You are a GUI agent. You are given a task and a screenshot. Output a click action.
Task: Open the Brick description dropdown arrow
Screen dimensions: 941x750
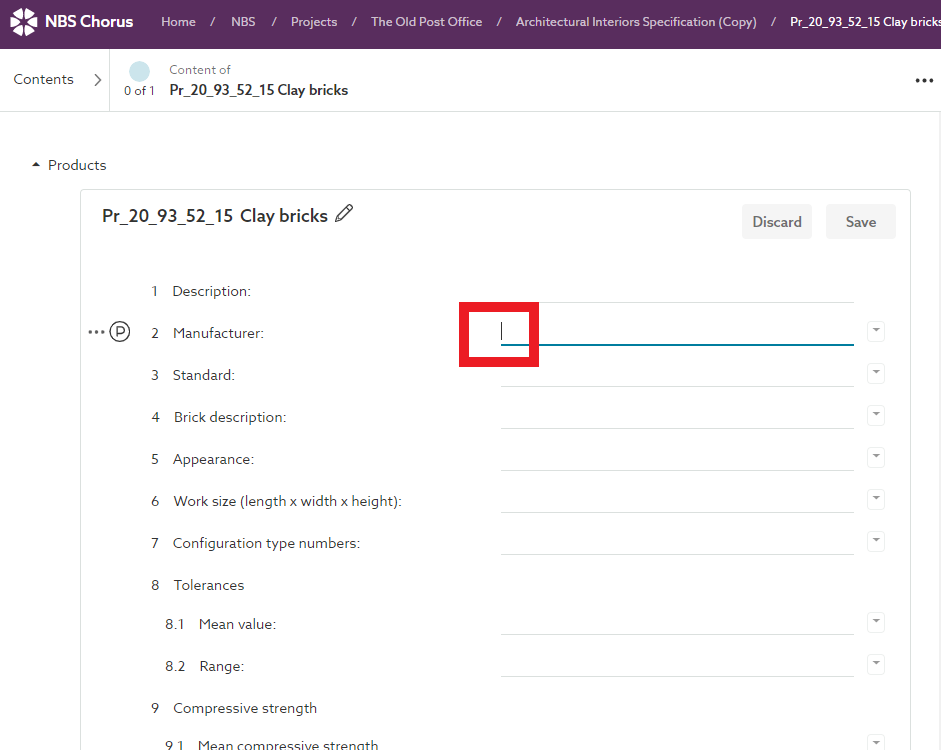(876, 415)
